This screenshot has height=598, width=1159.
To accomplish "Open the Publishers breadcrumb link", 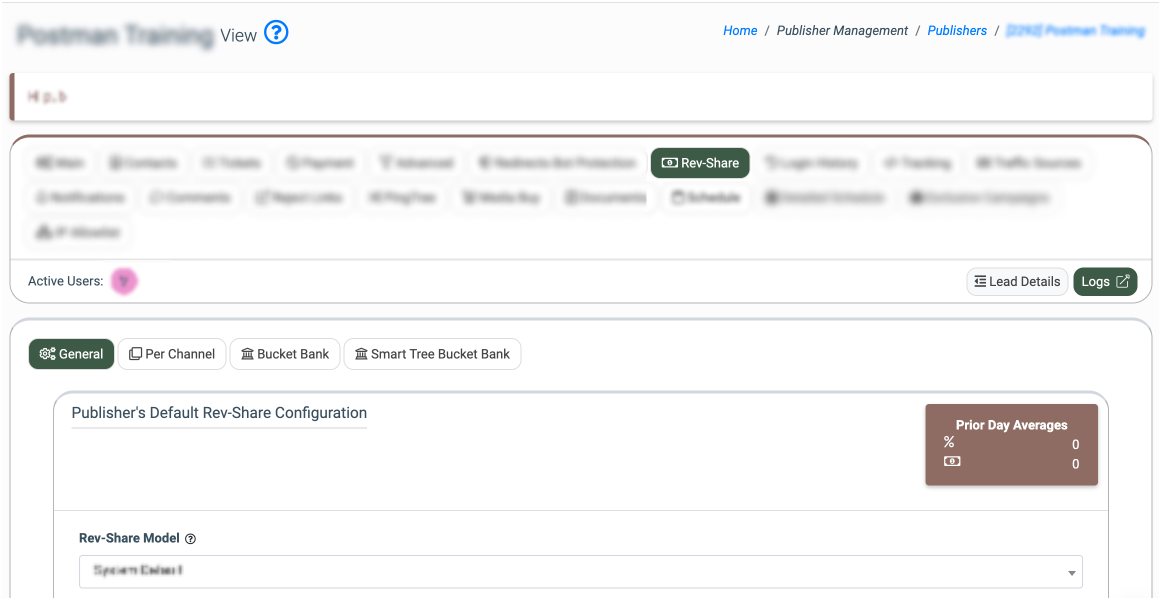I will click(957, 30).
